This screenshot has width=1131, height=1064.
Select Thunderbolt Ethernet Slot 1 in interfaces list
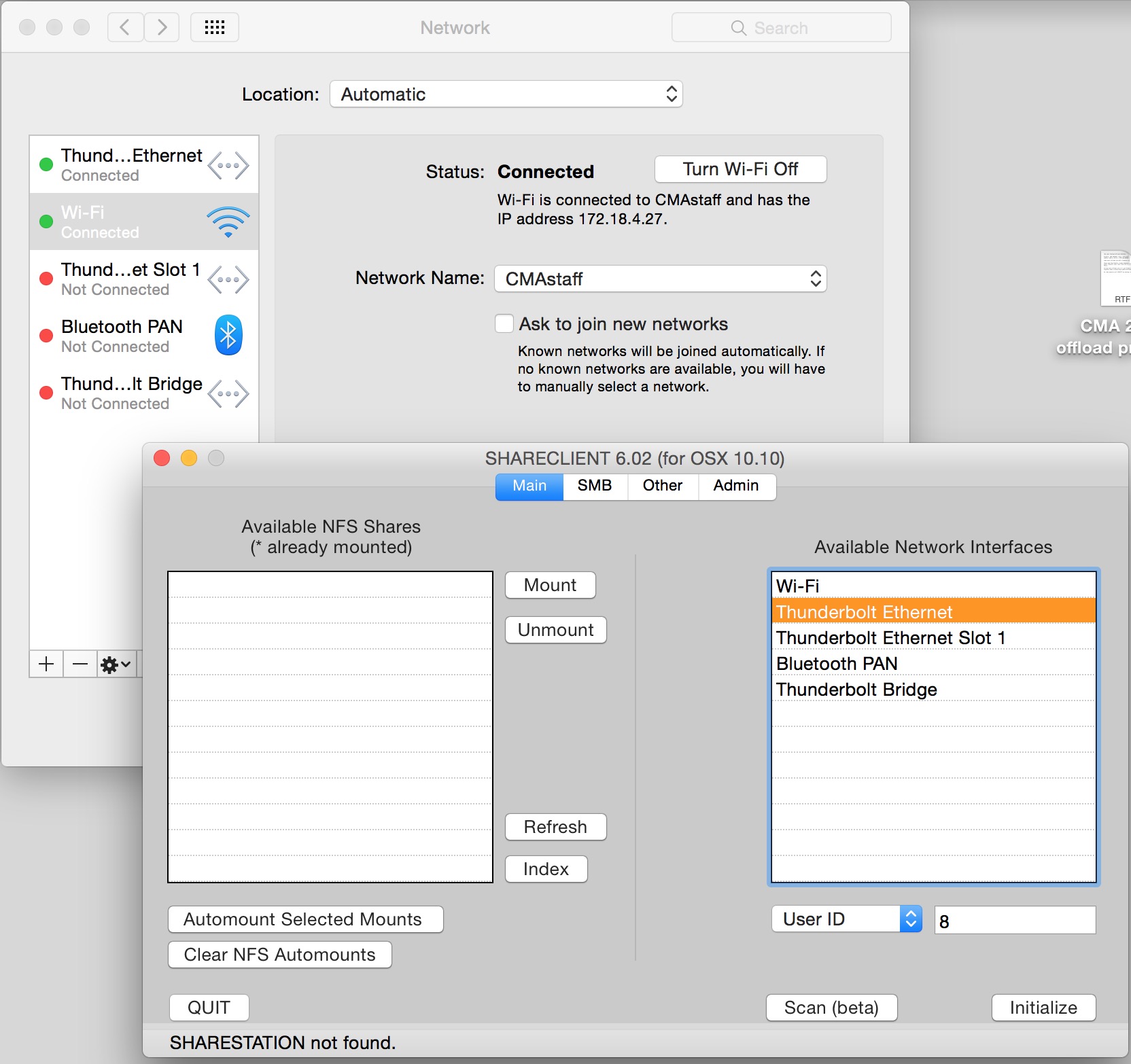pos(934,637)
